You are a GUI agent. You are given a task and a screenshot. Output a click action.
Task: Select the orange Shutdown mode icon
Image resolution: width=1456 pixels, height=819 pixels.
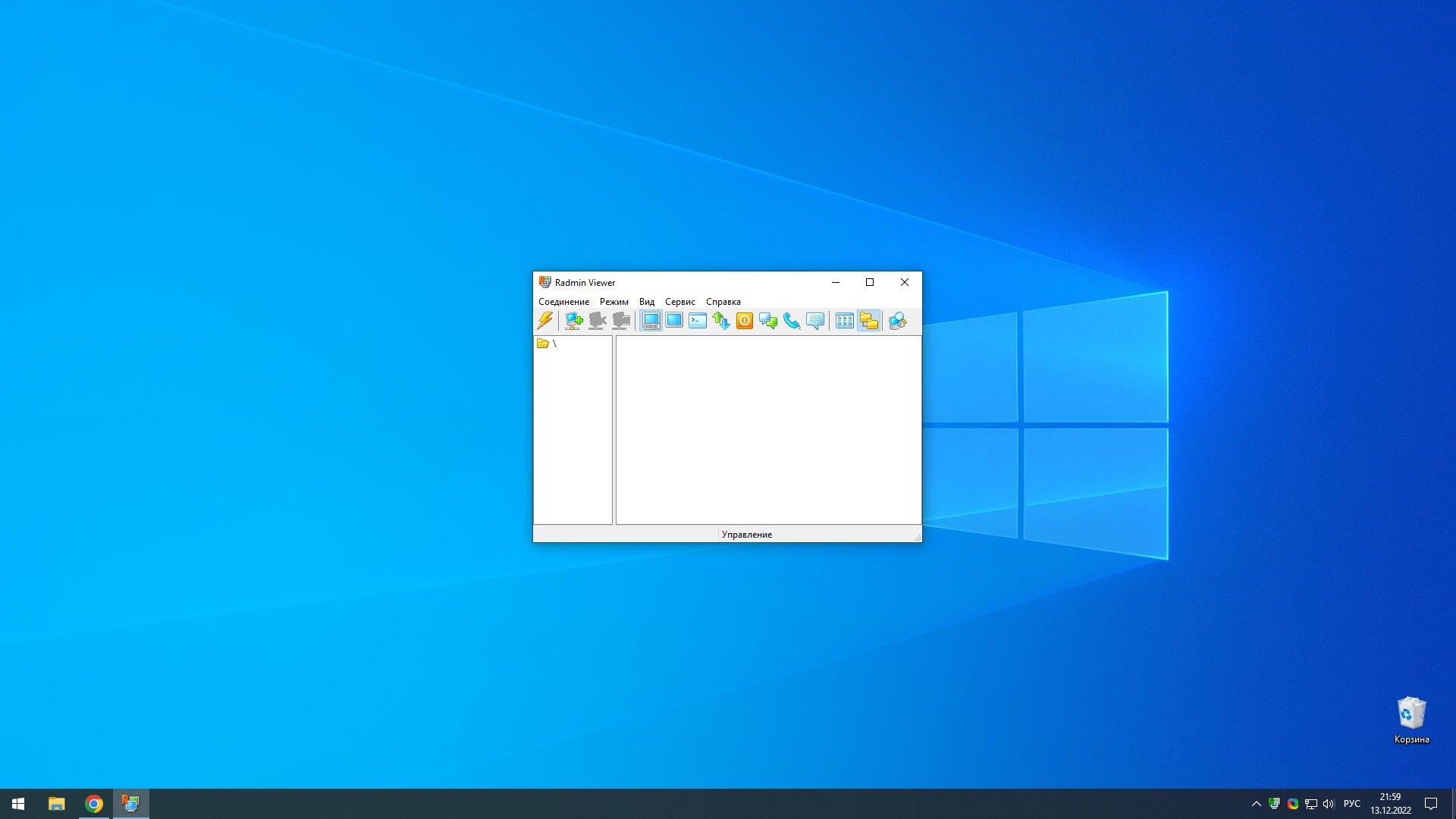tap(745, 321)
